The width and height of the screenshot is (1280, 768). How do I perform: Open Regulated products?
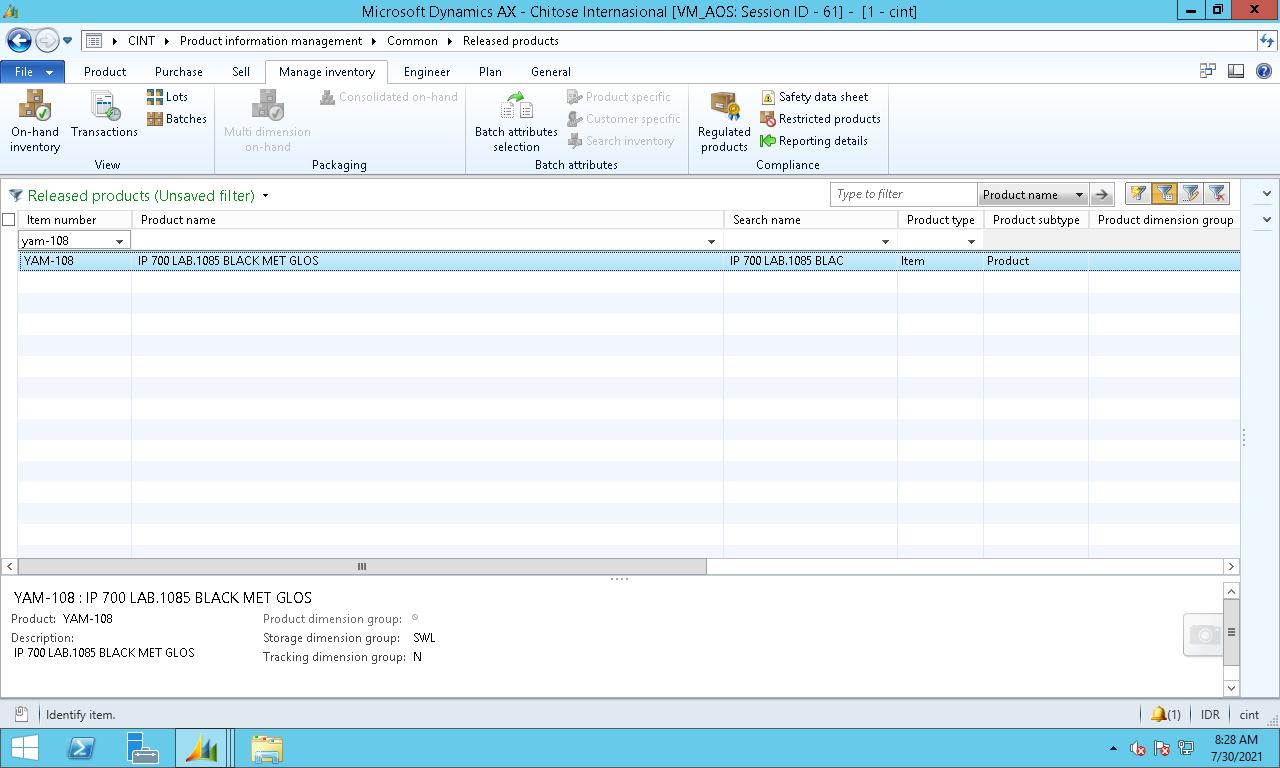click(724, 122)
